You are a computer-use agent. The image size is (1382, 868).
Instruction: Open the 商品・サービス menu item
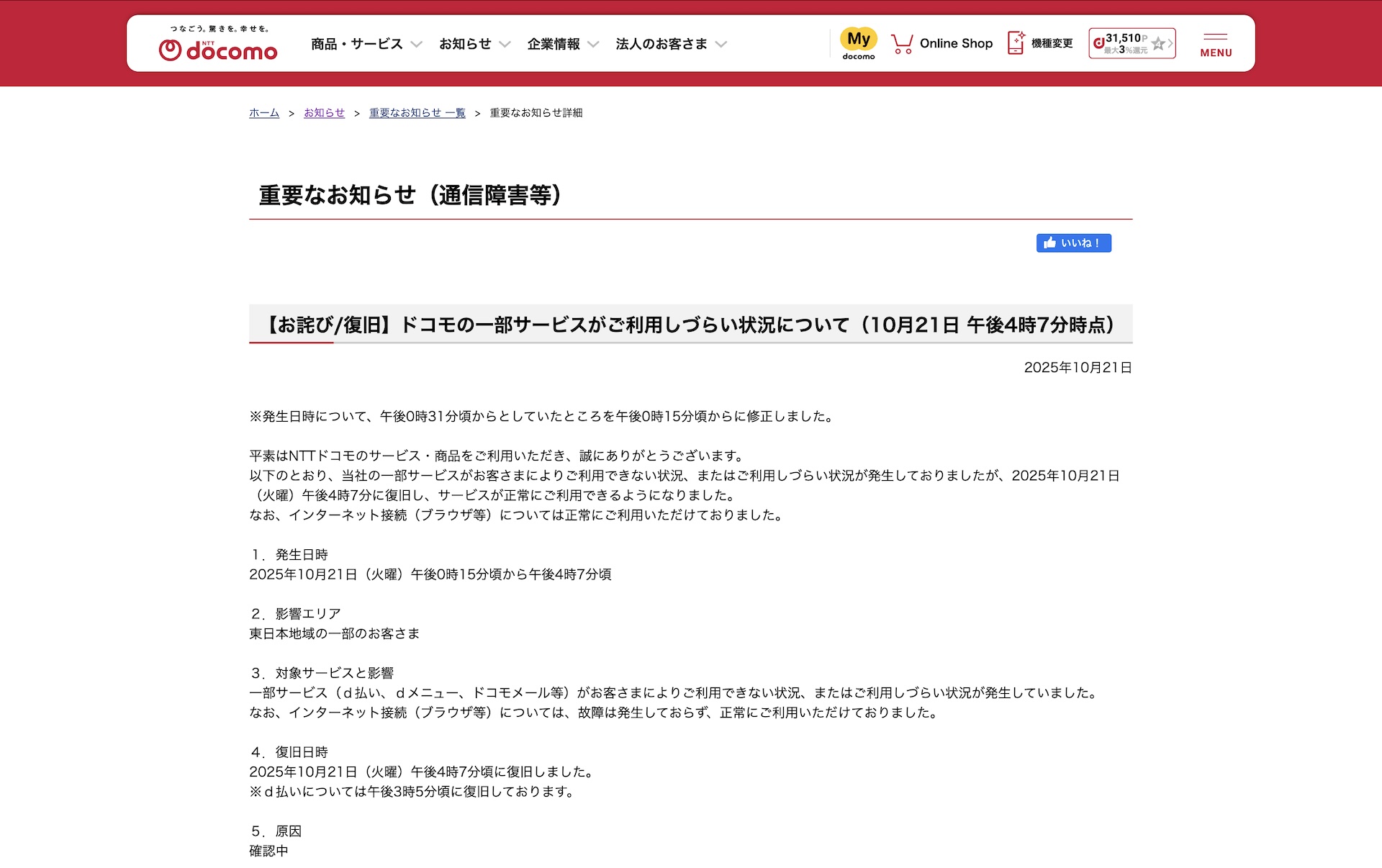click(x=356, y=44)
